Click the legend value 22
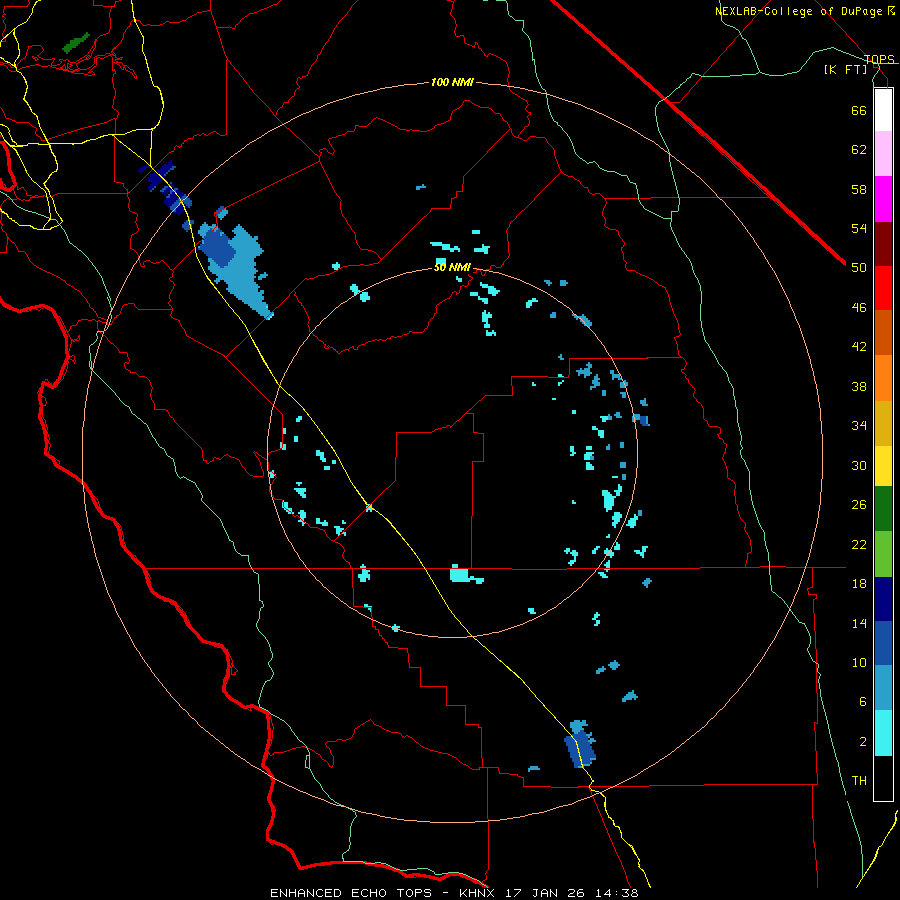This screenshot has height=900, width=900. point(859,544)
